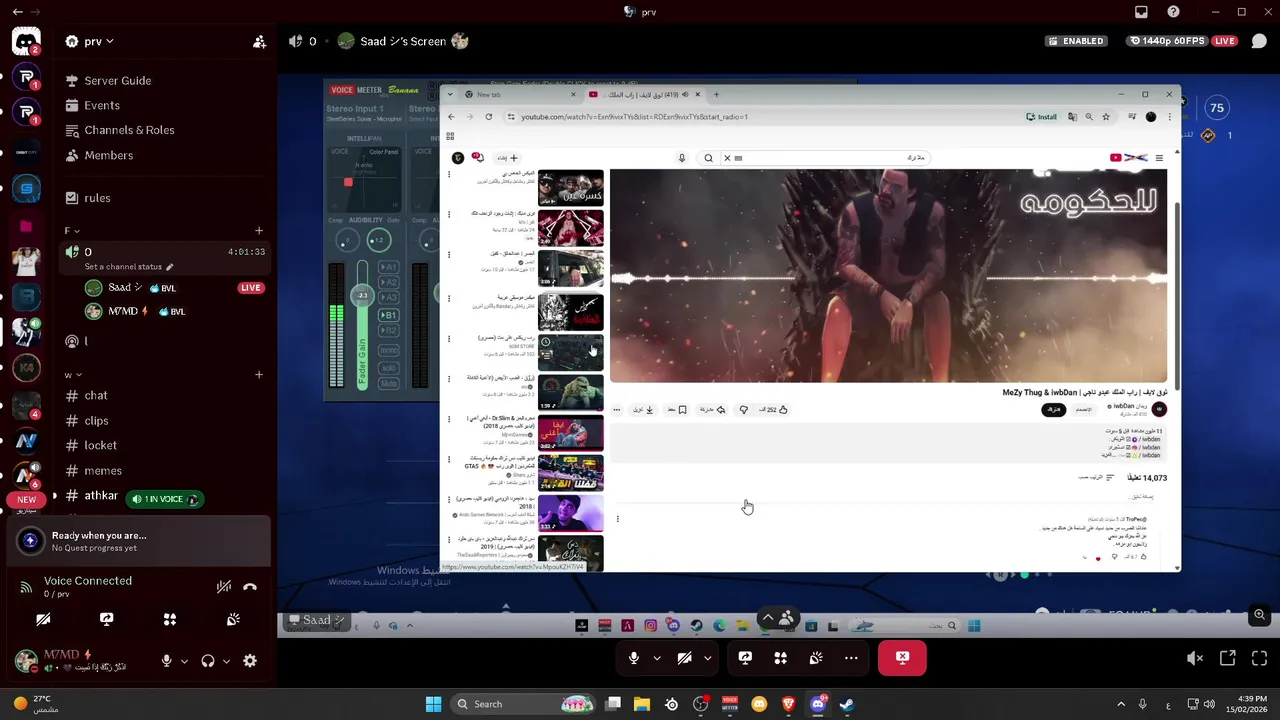
Task: Toggle stream volume icon at top left
Action: pyautogui.click(x=295, y=41)
